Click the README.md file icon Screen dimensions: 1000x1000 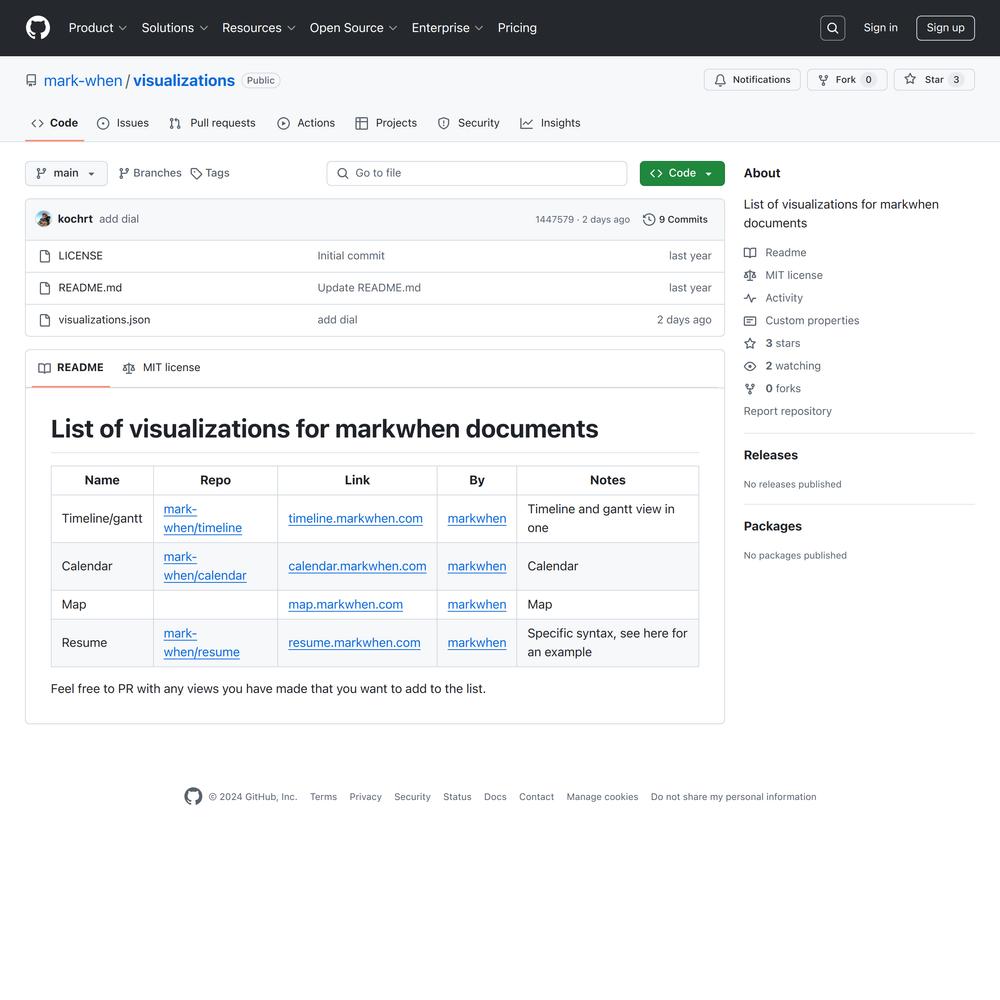click(45, 288)
